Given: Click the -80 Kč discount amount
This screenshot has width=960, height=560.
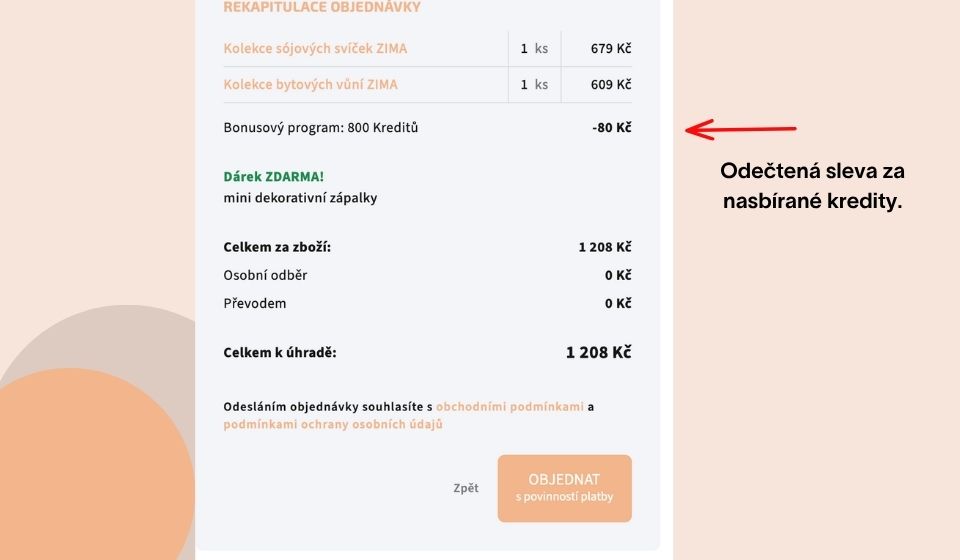Looking at the screenshot, I should [611, 128].
